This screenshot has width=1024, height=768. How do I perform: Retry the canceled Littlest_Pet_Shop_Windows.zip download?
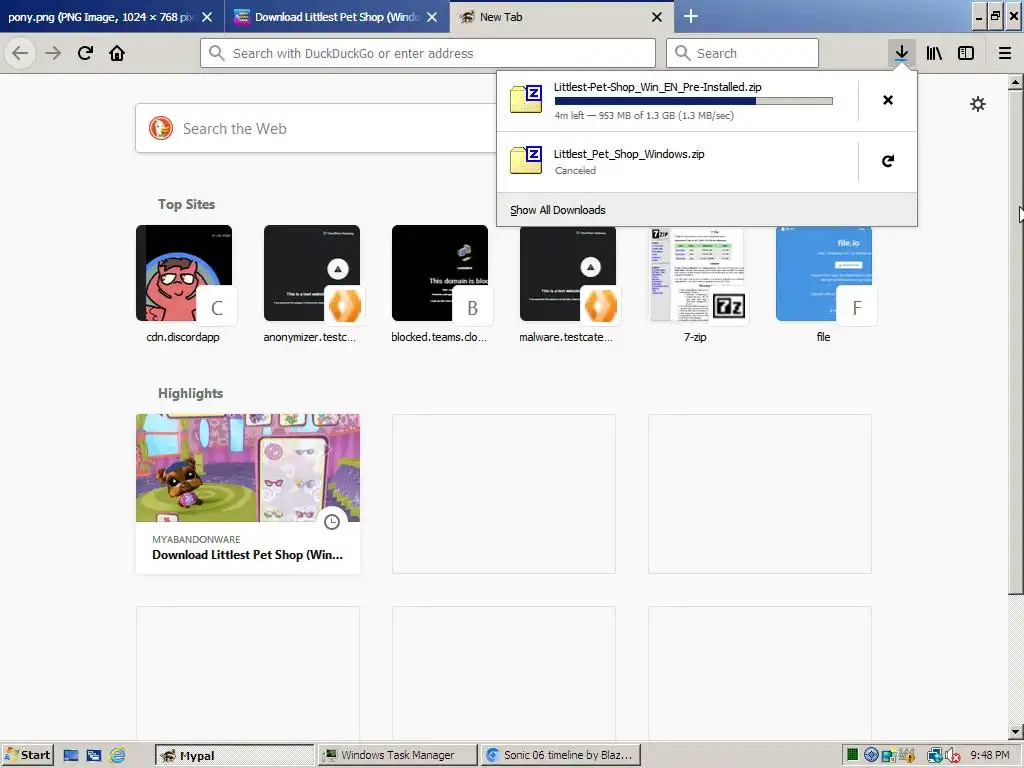888,161
